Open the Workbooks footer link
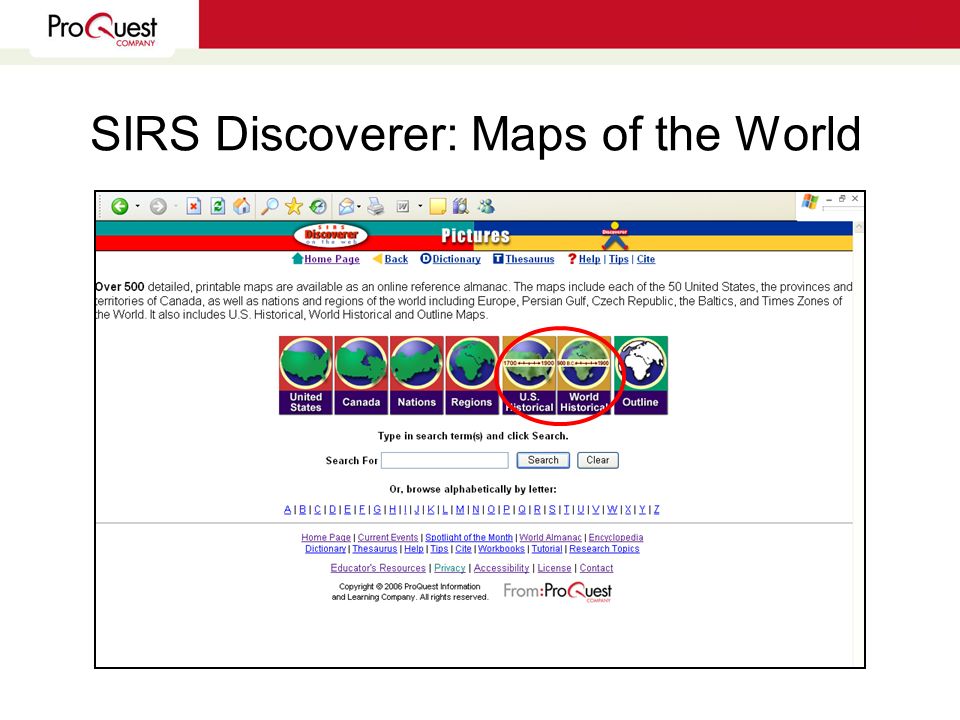 (x=501, y=549)
